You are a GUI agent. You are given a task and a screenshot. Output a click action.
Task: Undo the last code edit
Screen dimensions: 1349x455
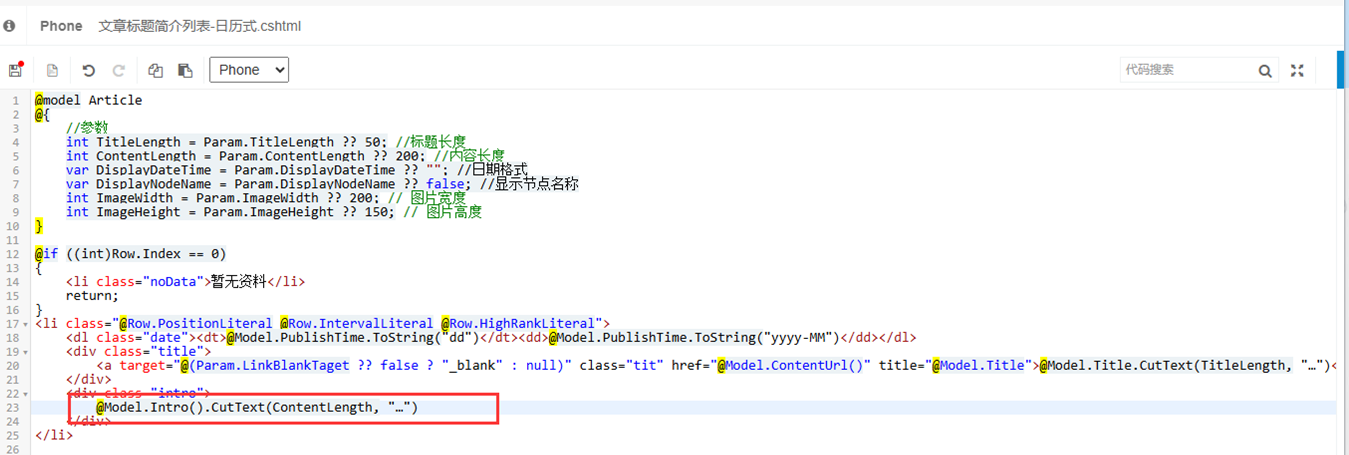pos(89,70)
